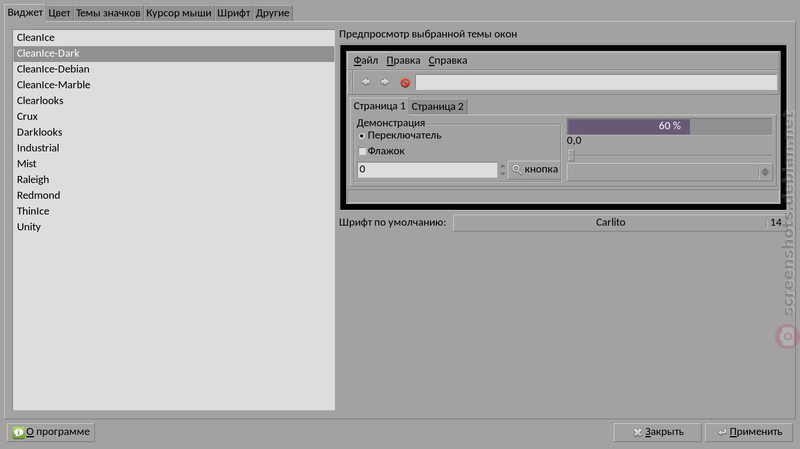Open the О программе dialog
Screen dimensions: 800x449
[51, 432]
